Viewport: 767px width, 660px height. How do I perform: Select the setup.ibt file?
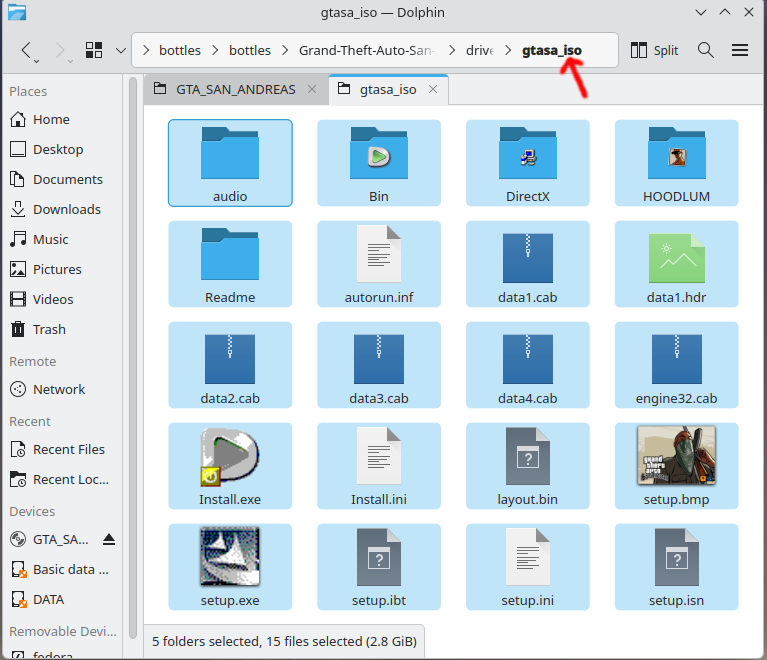pyautogui.click(x=379, y=567)
